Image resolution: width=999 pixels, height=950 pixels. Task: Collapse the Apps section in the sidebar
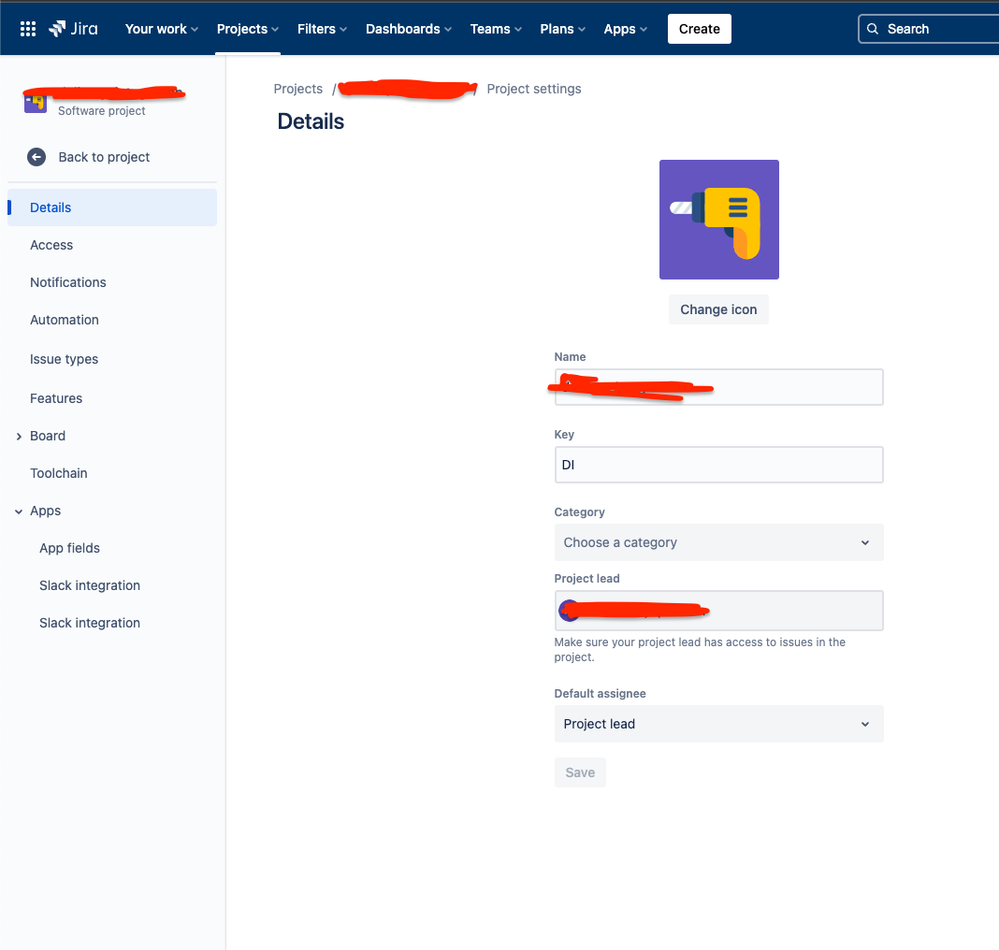pos(20,510)
